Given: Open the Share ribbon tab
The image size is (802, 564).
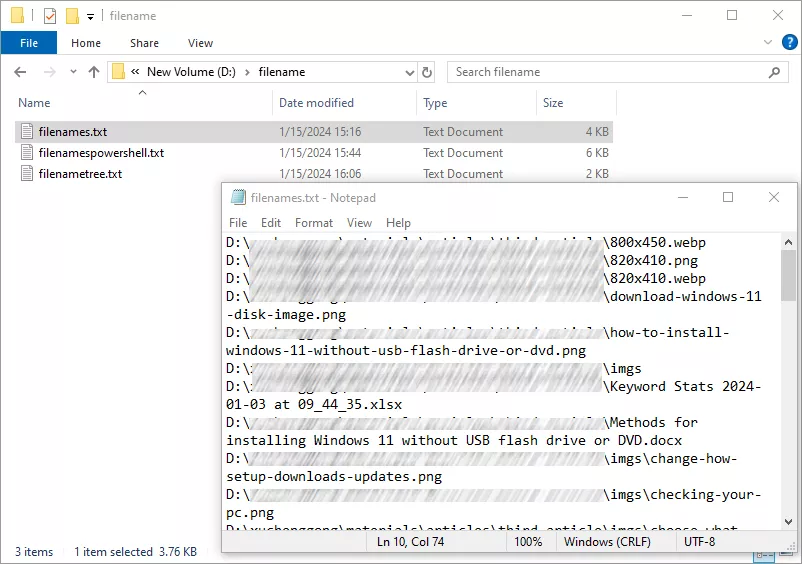Looking at the screenshot, I should point(144,43).
